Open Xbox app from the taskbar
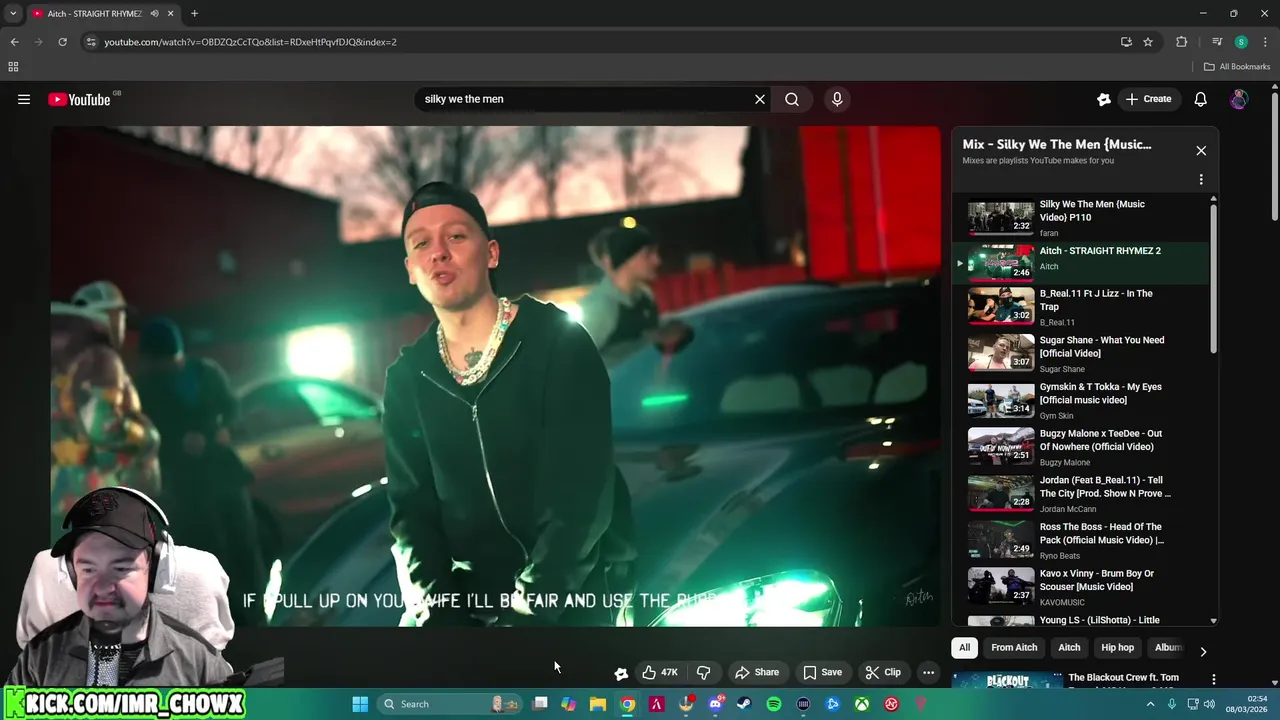Screen dimensions: 1280x720 click(x=862, y=704)
